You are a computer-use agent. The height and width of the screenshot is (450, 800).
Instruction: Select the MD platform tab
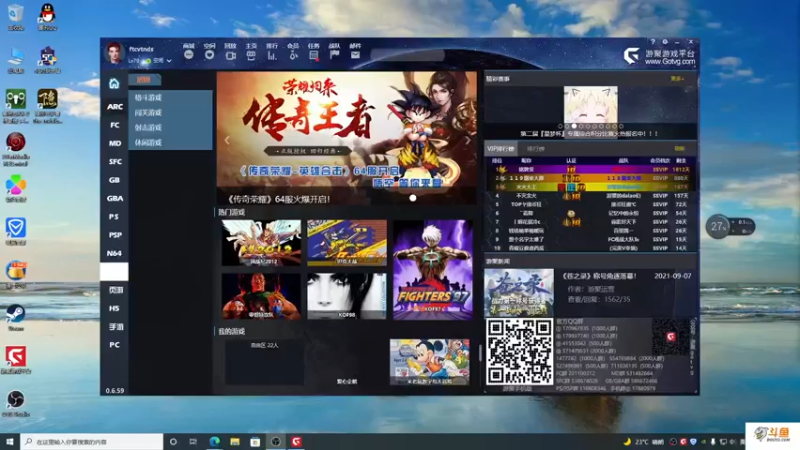tap(115, 143)
